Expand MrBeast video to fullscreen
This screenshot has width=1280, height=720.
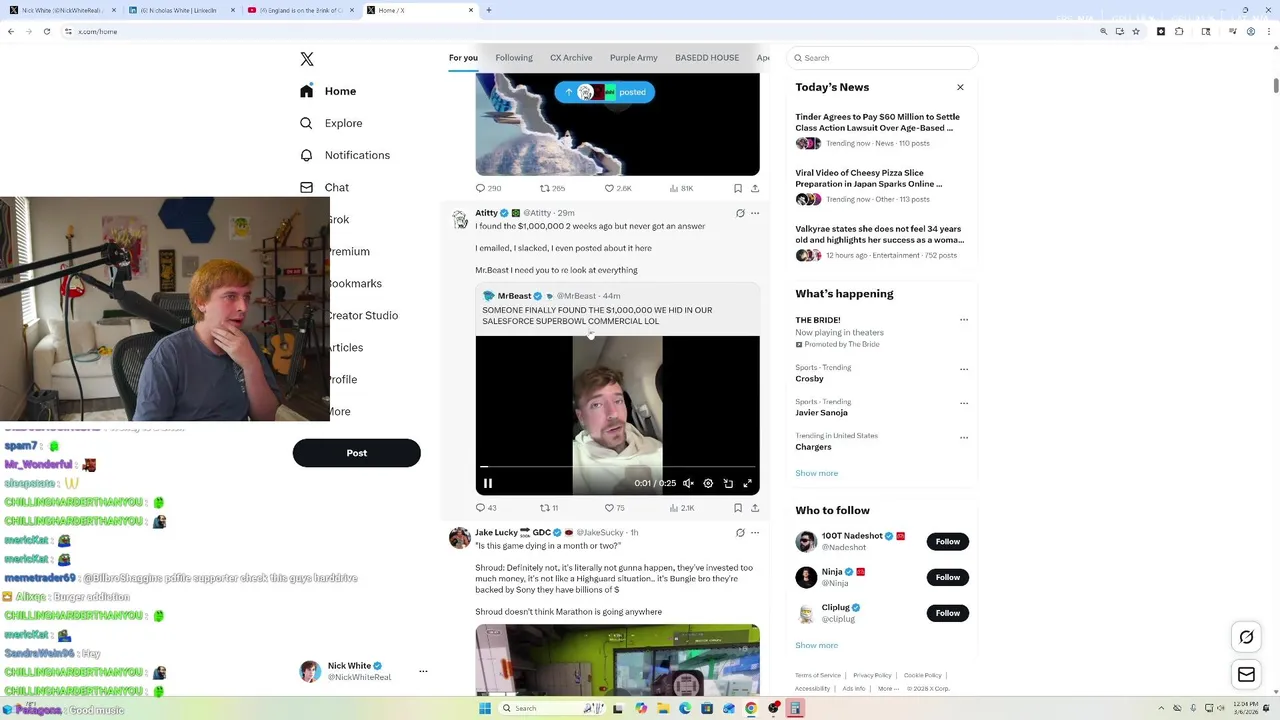(x=747, y=483)
